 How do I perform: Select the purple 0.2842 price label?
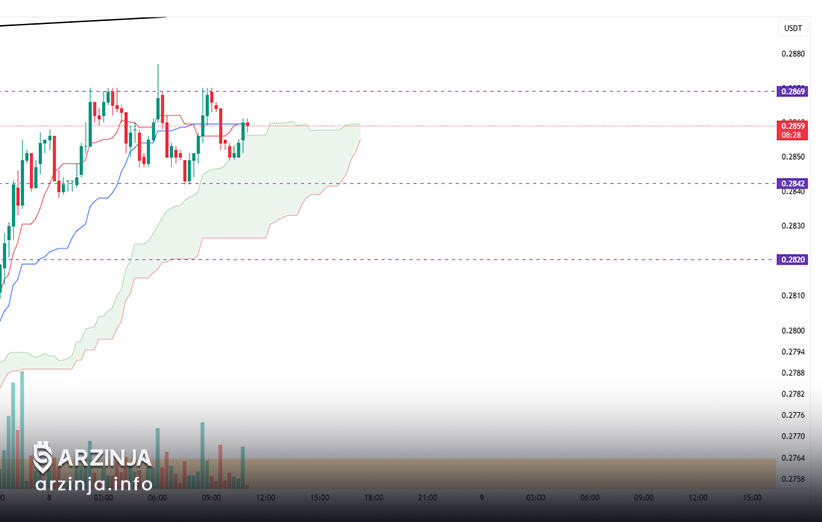792,183
